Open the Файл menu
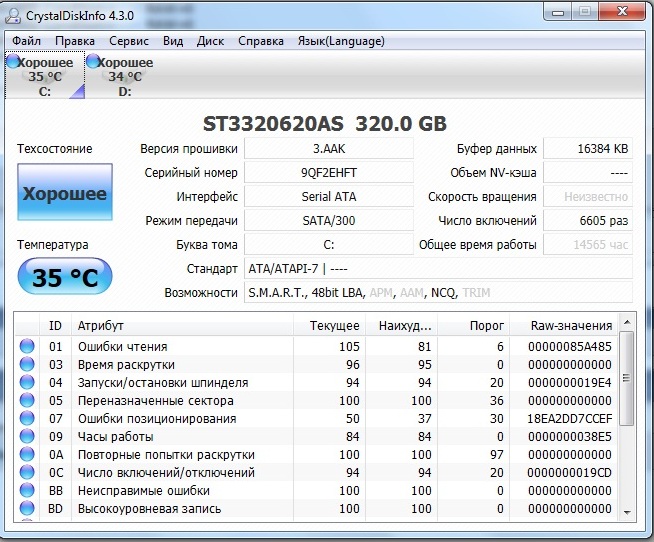 (26, 41)
